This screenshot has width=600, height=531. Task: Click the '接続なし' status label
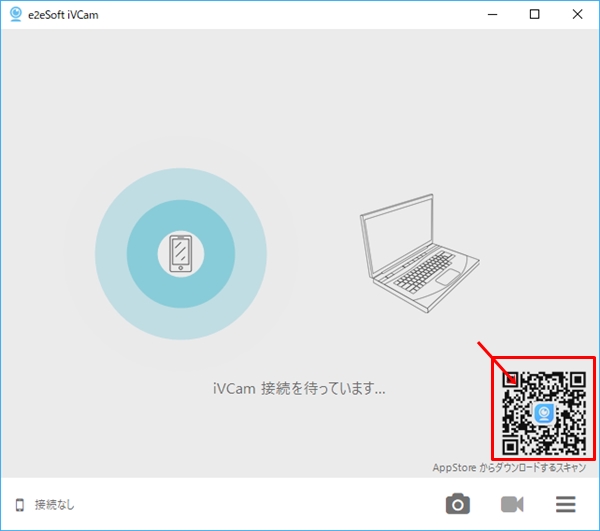click(x=54, y=505)
